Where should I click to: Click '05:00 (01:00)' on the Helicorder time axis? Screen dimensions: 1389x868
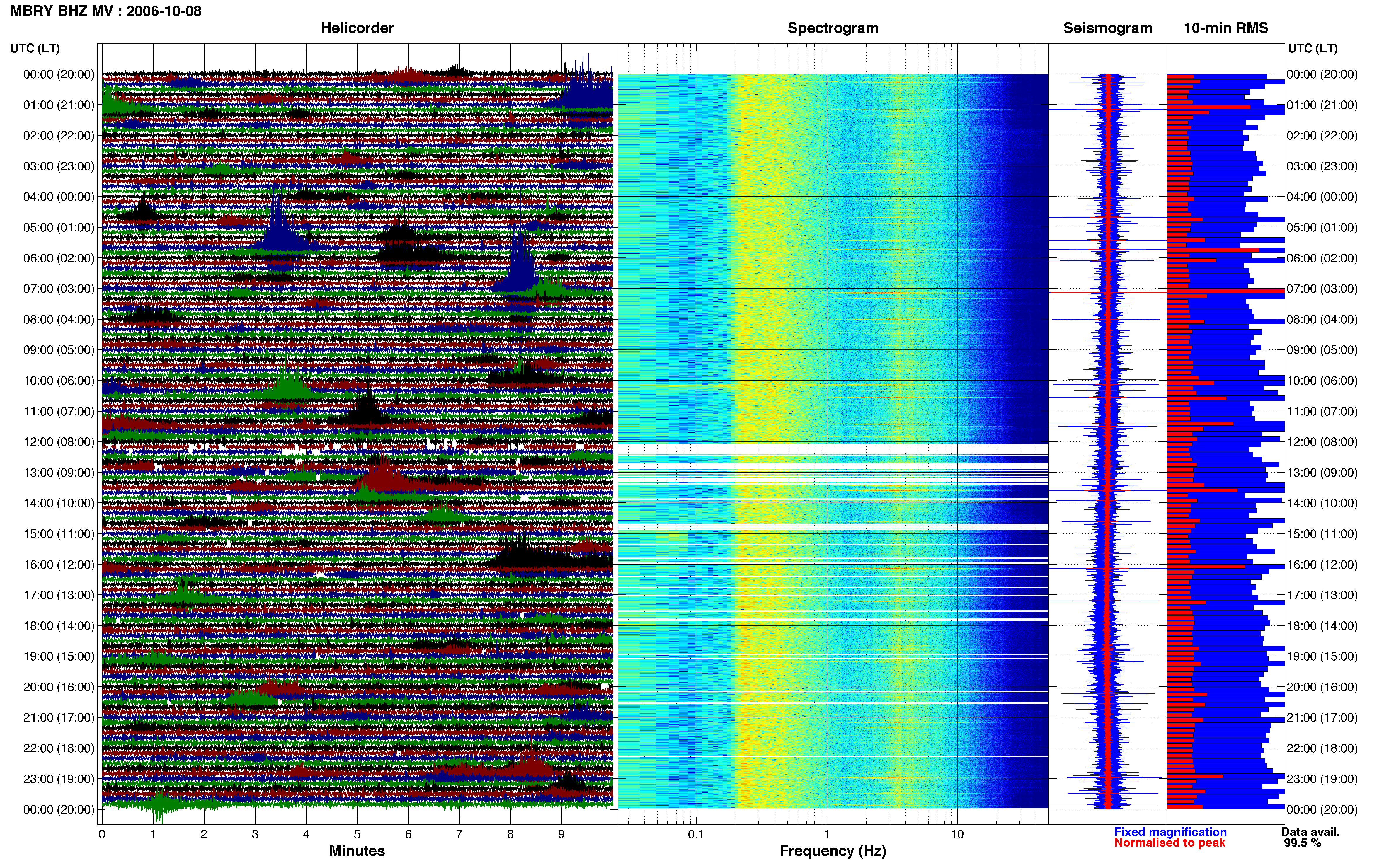[59, 227]
